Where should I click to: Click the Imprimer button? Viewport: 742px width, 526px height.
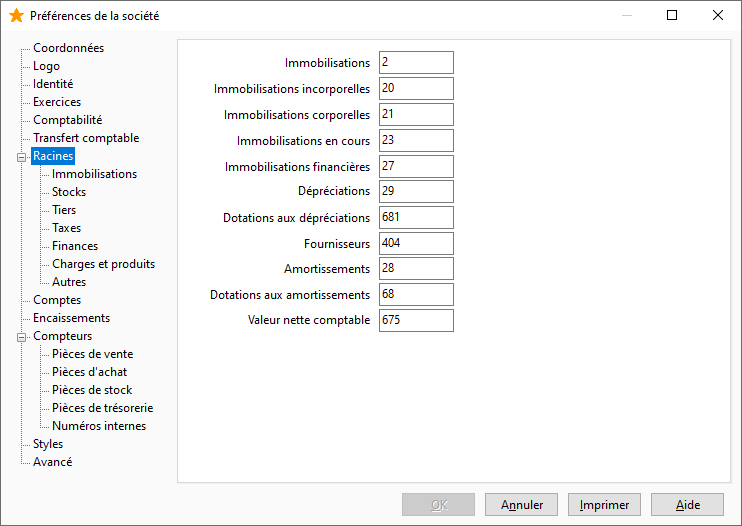pos(604,505)
